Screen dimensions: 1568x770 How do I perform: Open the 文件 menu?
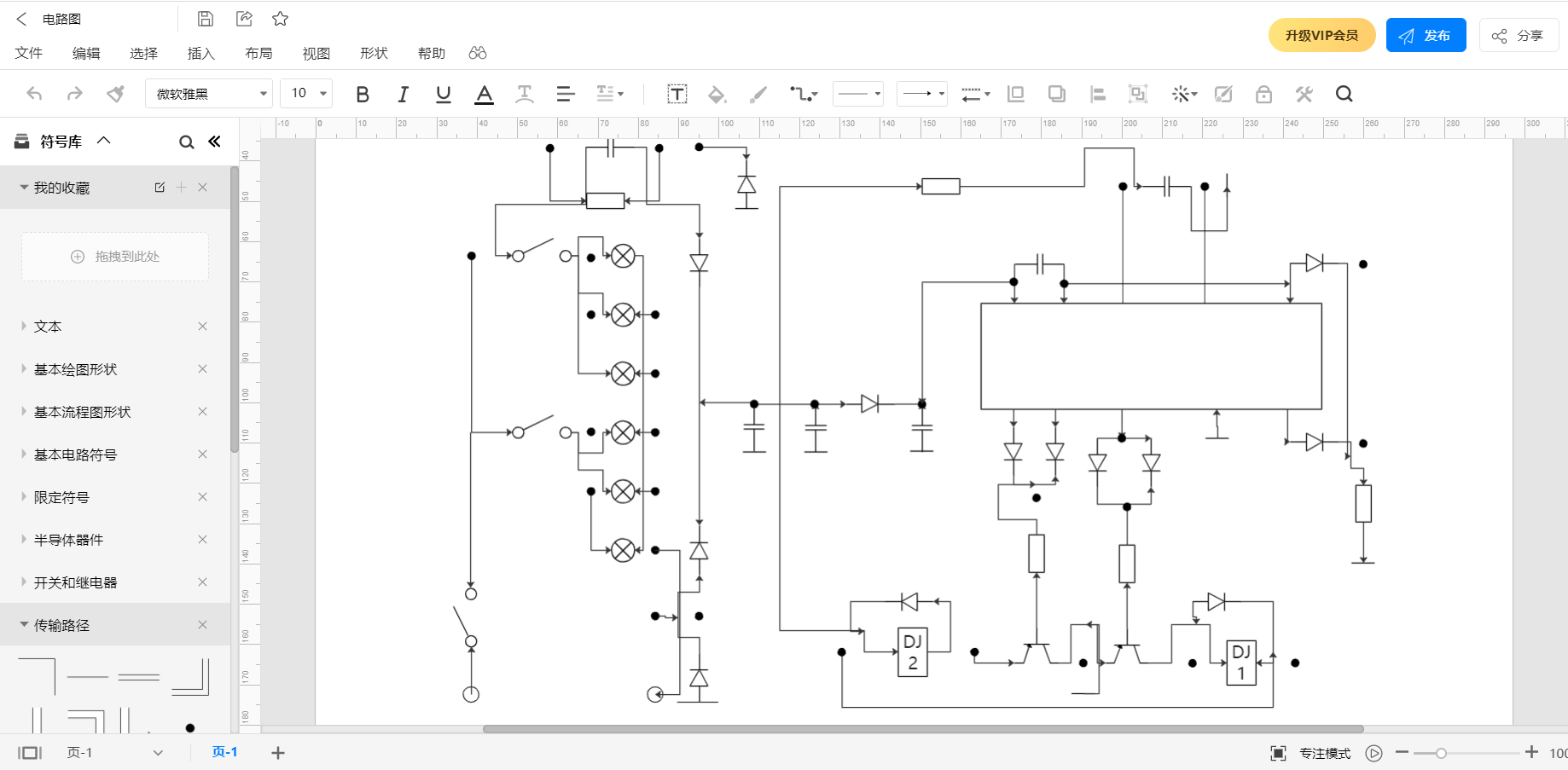[29, 53]
